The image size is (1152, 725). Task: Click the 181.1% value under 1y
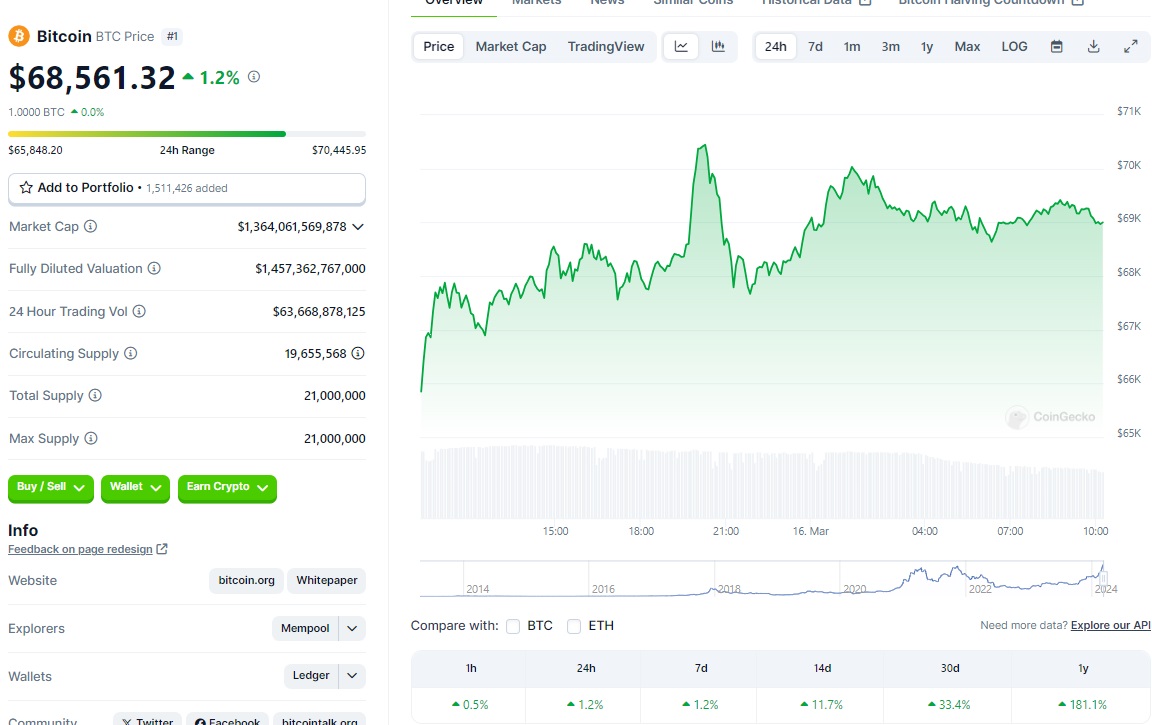(1082, 704)
